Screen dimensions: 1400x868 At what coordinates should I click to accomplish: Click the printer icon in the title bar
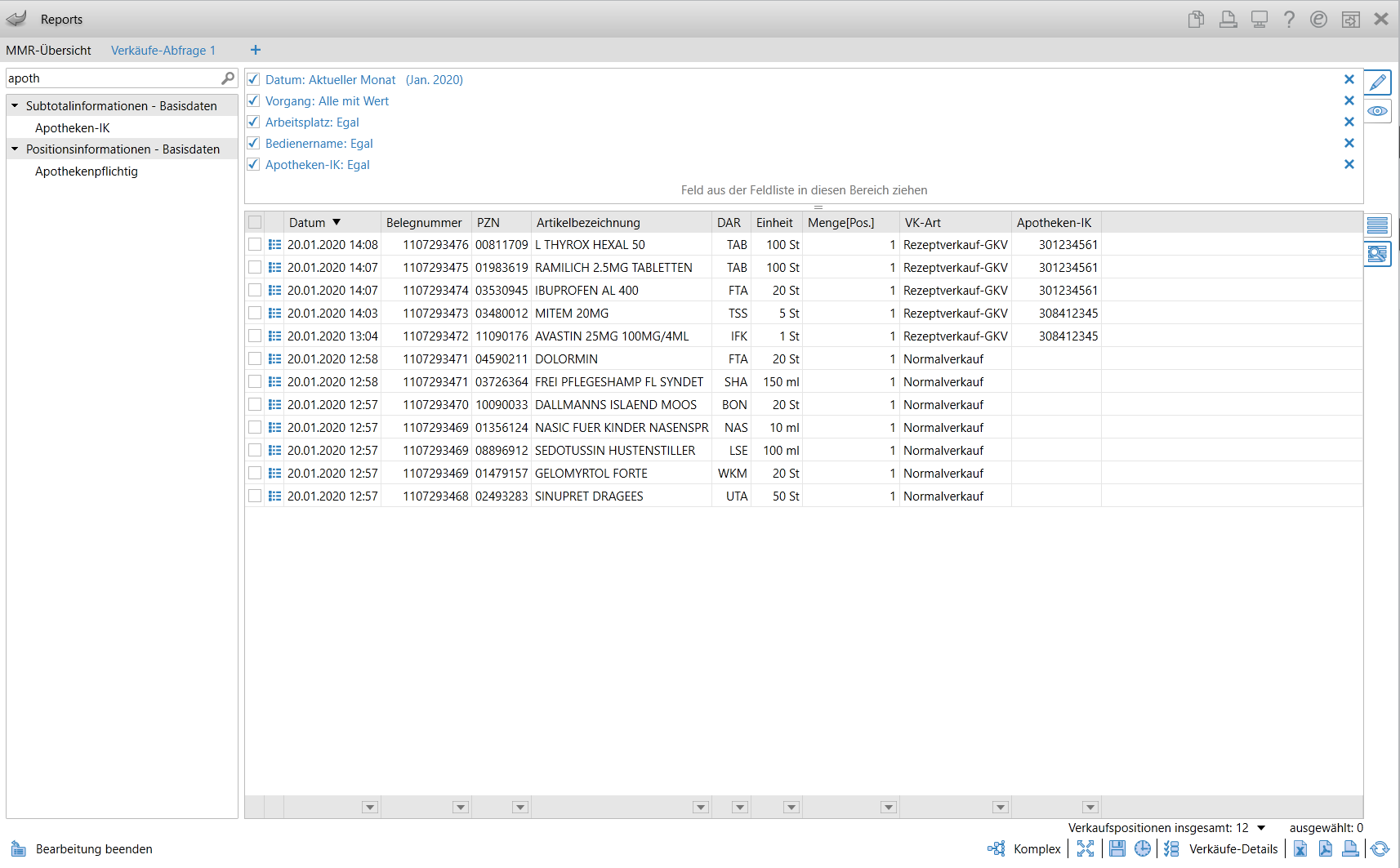point(1228,19)
